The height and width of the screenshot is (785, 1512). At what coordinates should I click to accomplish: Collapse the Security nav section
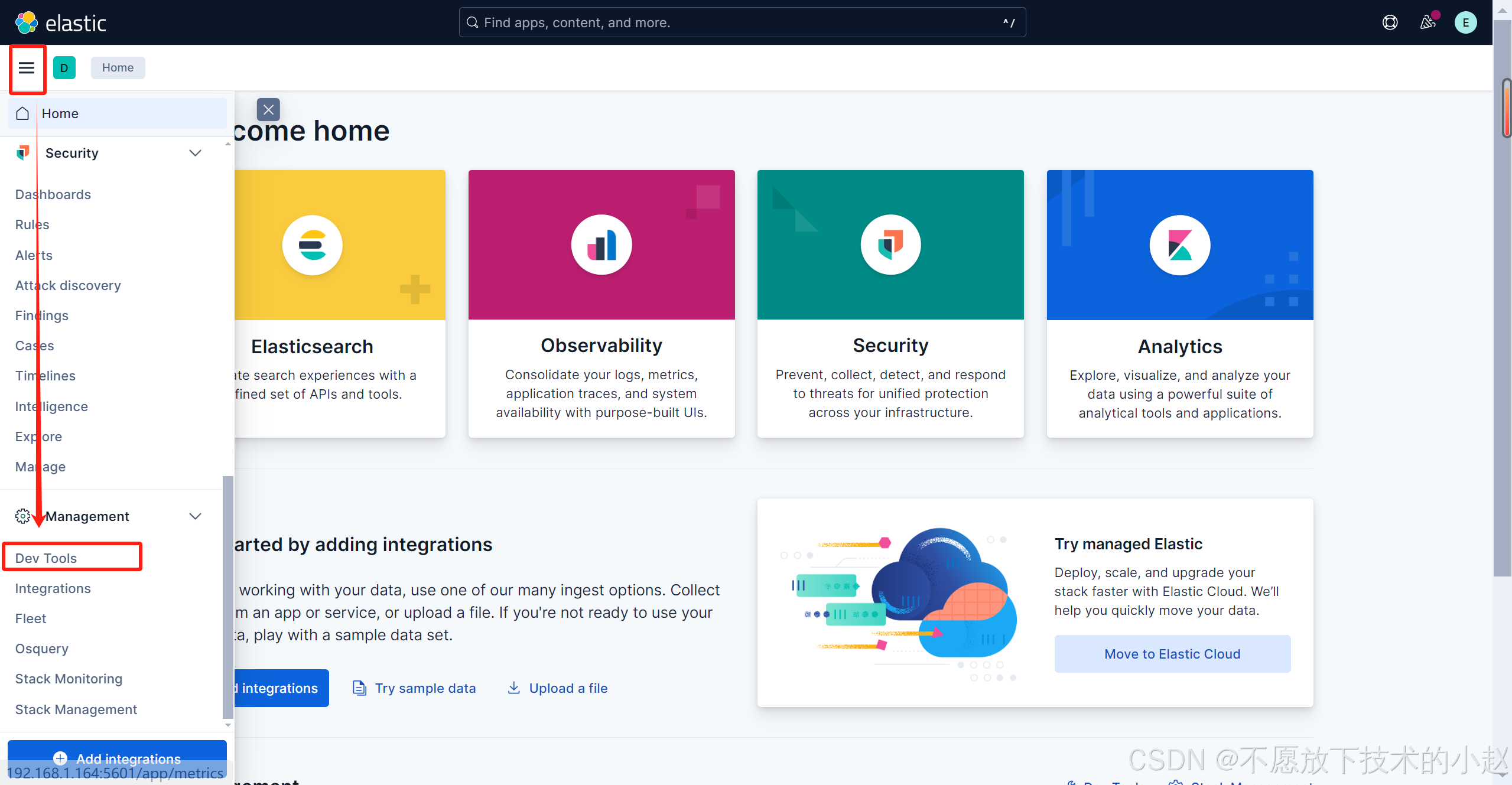(195, 154)
